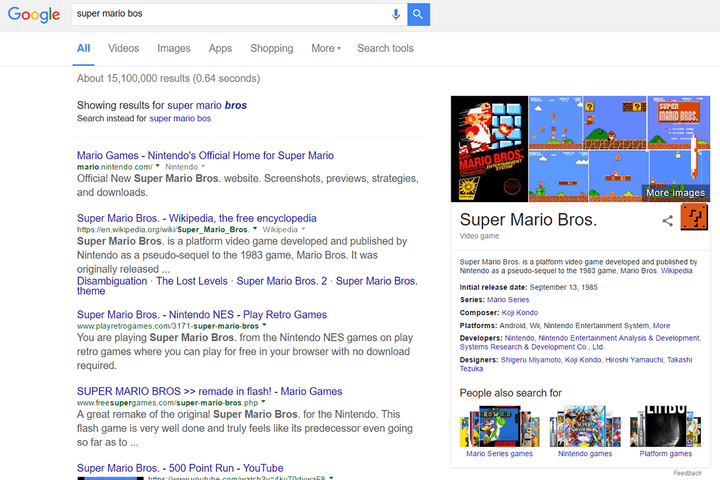Open Nintendo games thumbnail

(585, 426)
